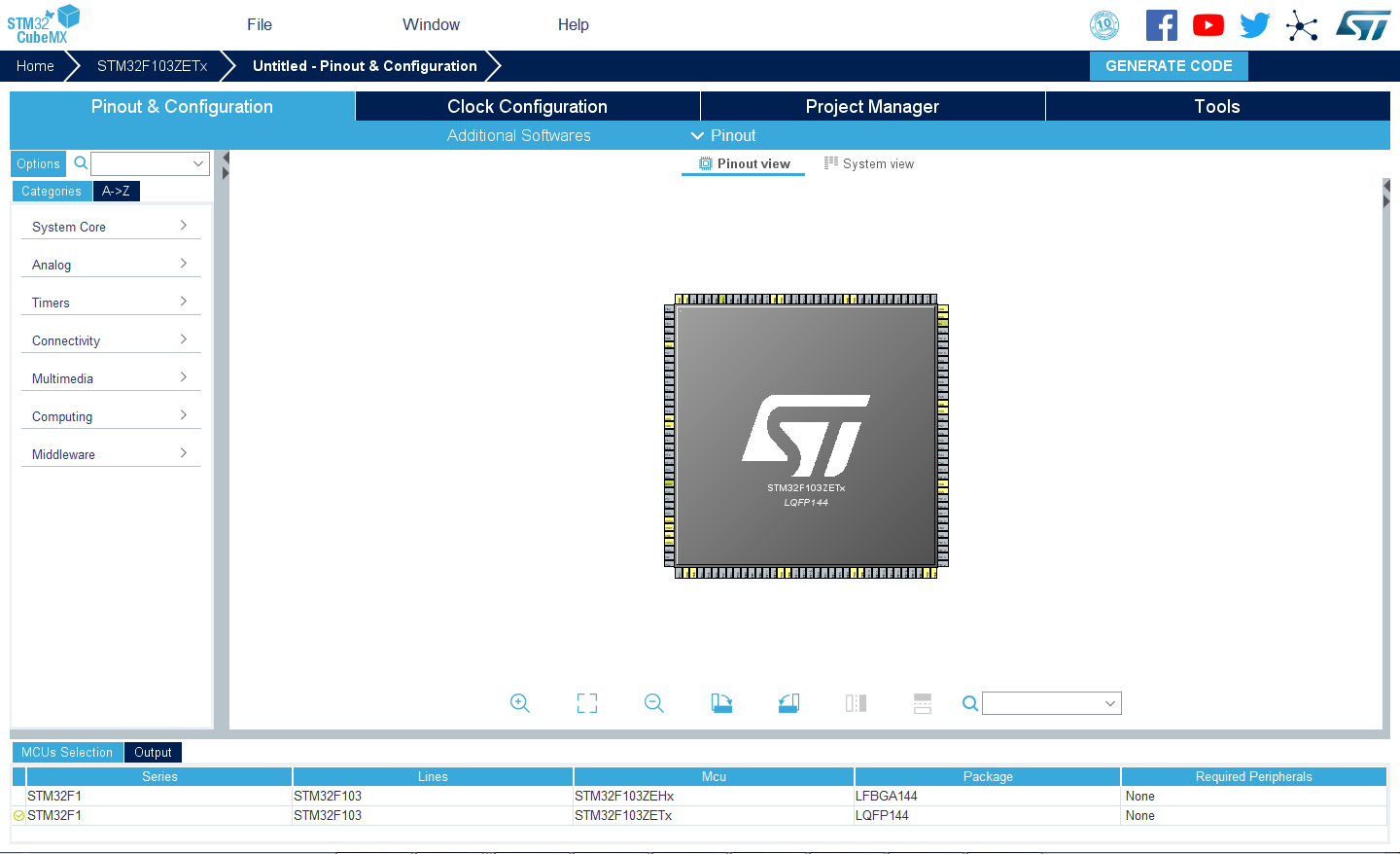The width and height of the screenshot is (1400, 854).
Task: Fit chip view to window icon
Action: click(587, 703)
